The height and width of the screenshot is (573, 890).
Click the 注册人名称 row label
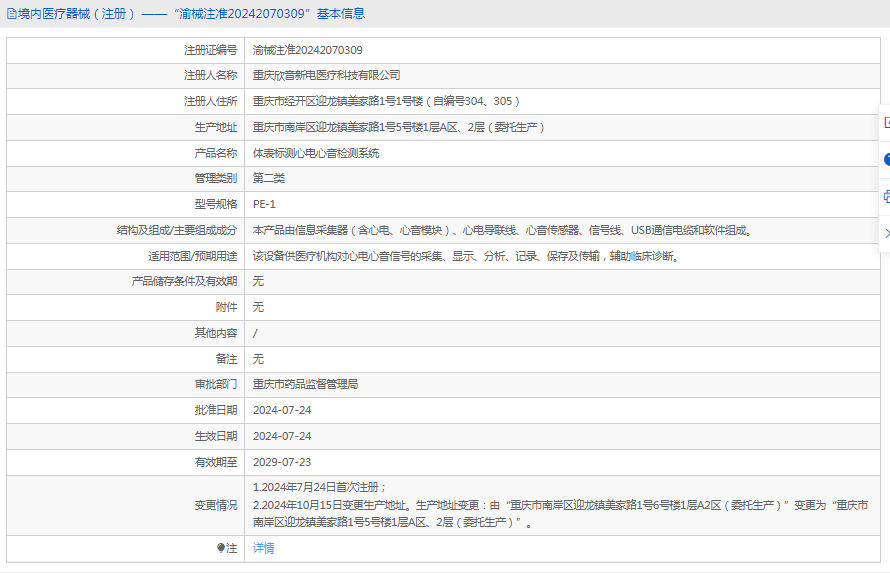coord(210,75)
